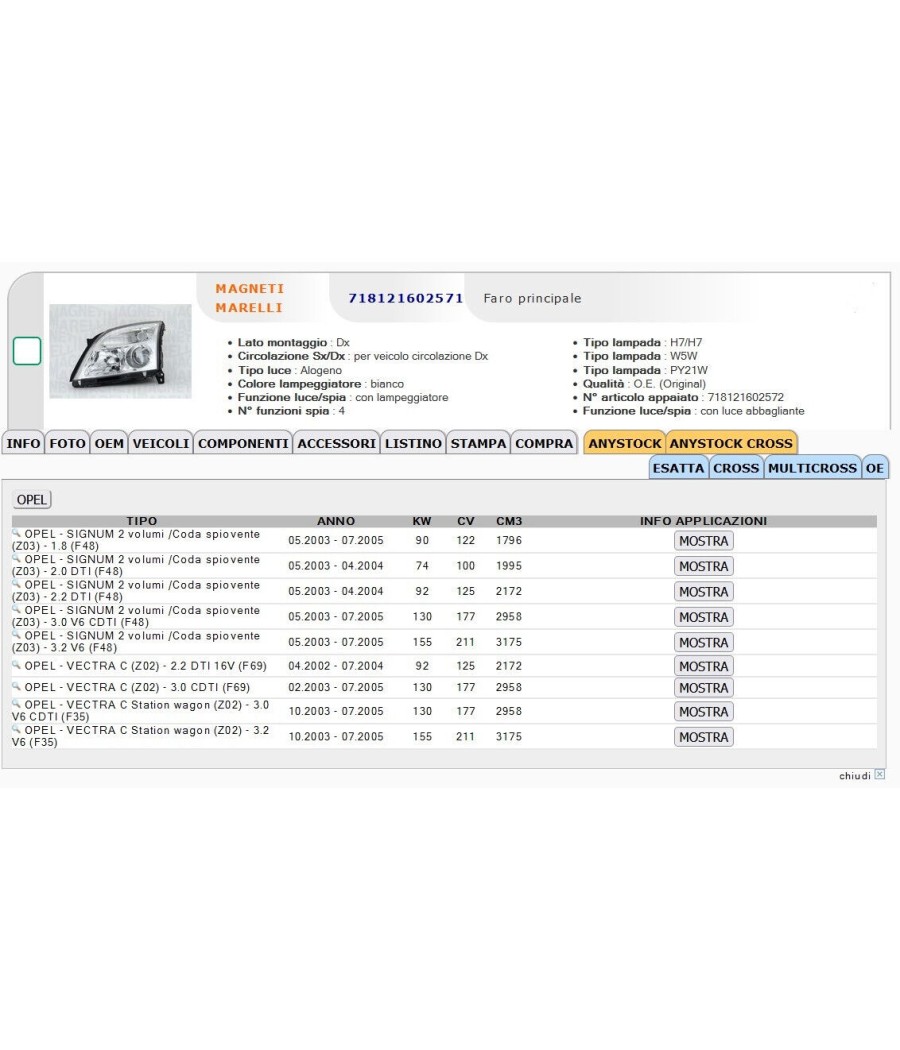Click the 'Faro principale' product description

pos(532,299)
